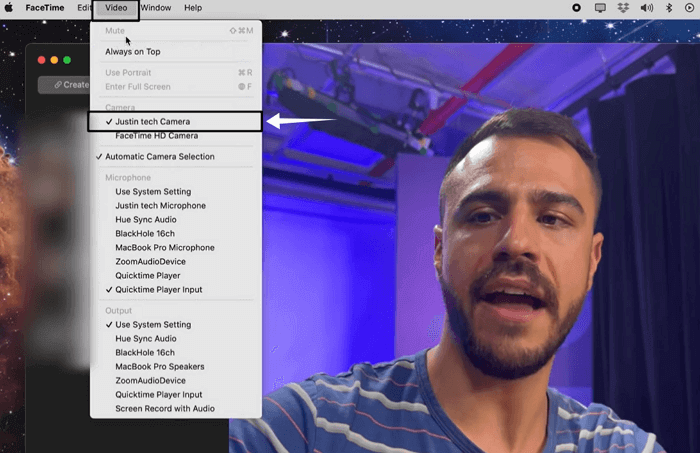Image resolution: width=700 pixels, height=453 pixels.
Task: Choose MacBook Pro Microphone
Action: pos(176,247)
